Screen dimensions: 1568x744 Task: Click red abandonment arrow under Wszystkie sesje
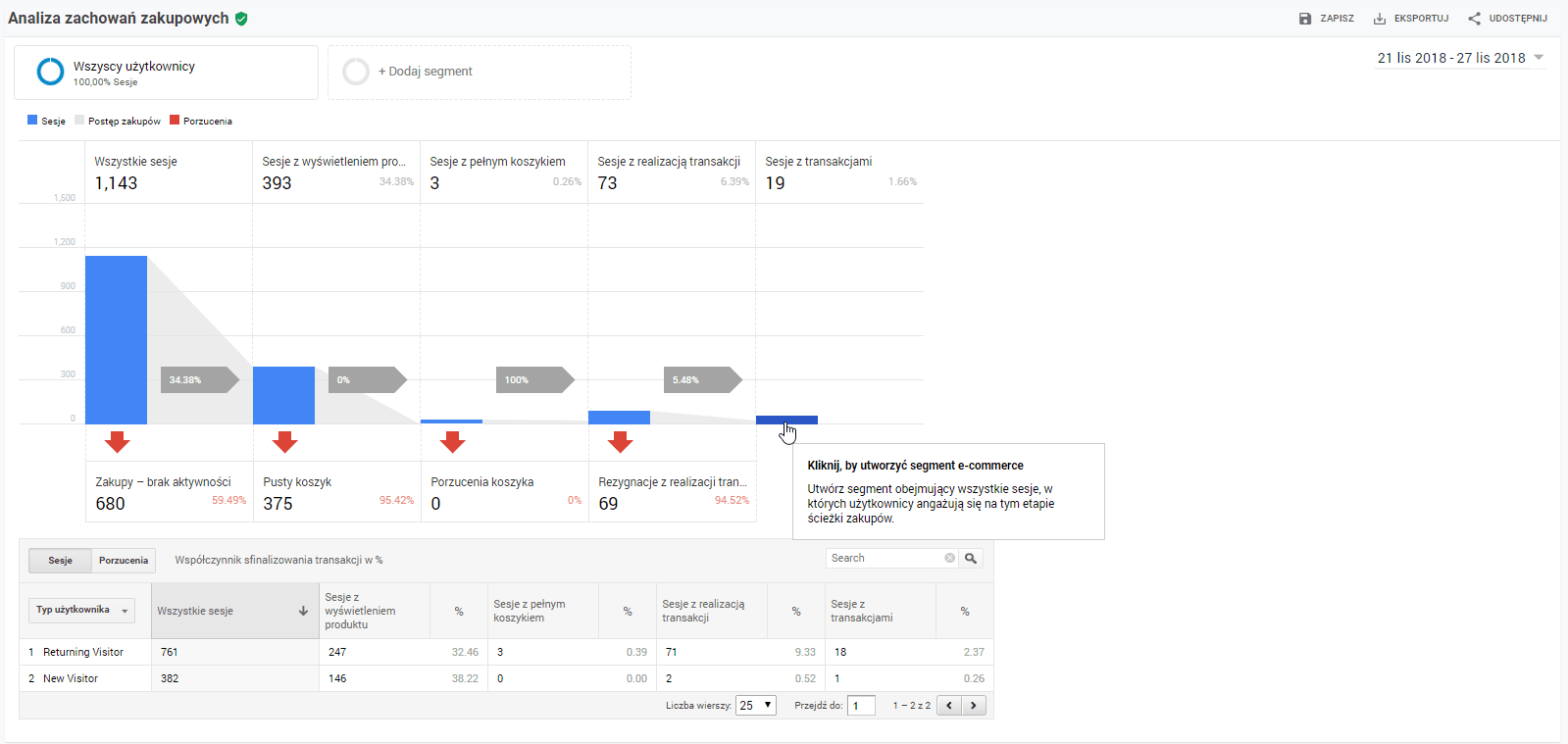pyautogui.click(x=118, y=442)
